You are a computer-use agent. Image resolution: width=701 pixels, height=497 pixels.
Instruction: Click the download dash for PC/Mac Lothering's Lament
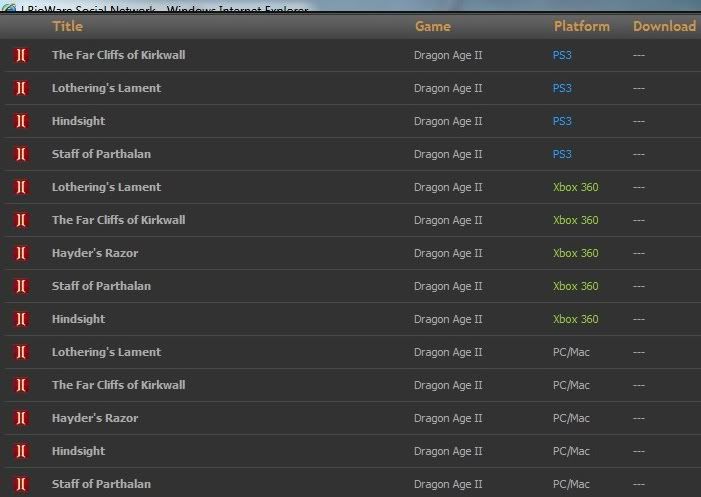click(639, 353)
